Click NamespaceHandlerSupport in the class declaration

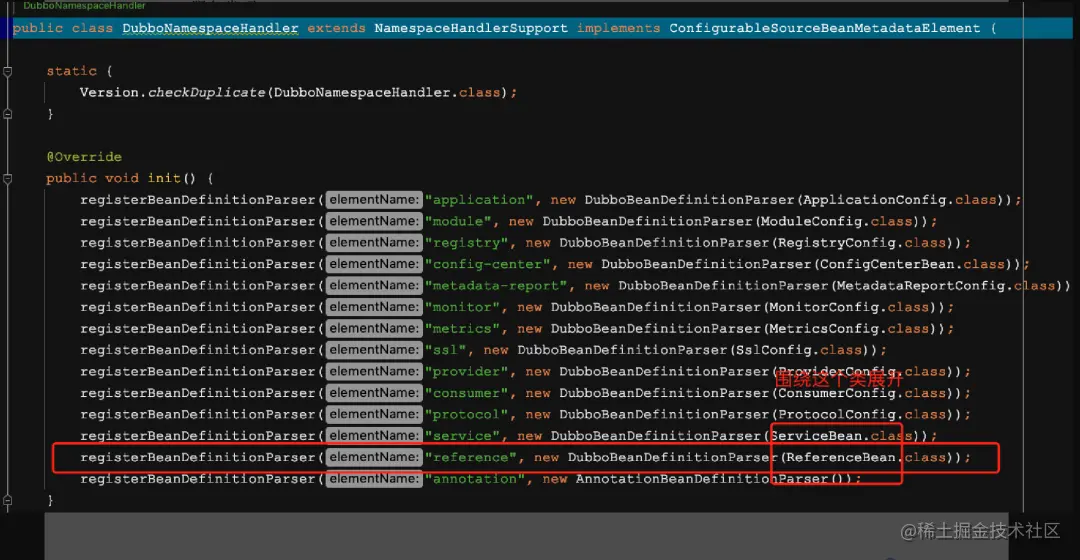tap(471, 28)
